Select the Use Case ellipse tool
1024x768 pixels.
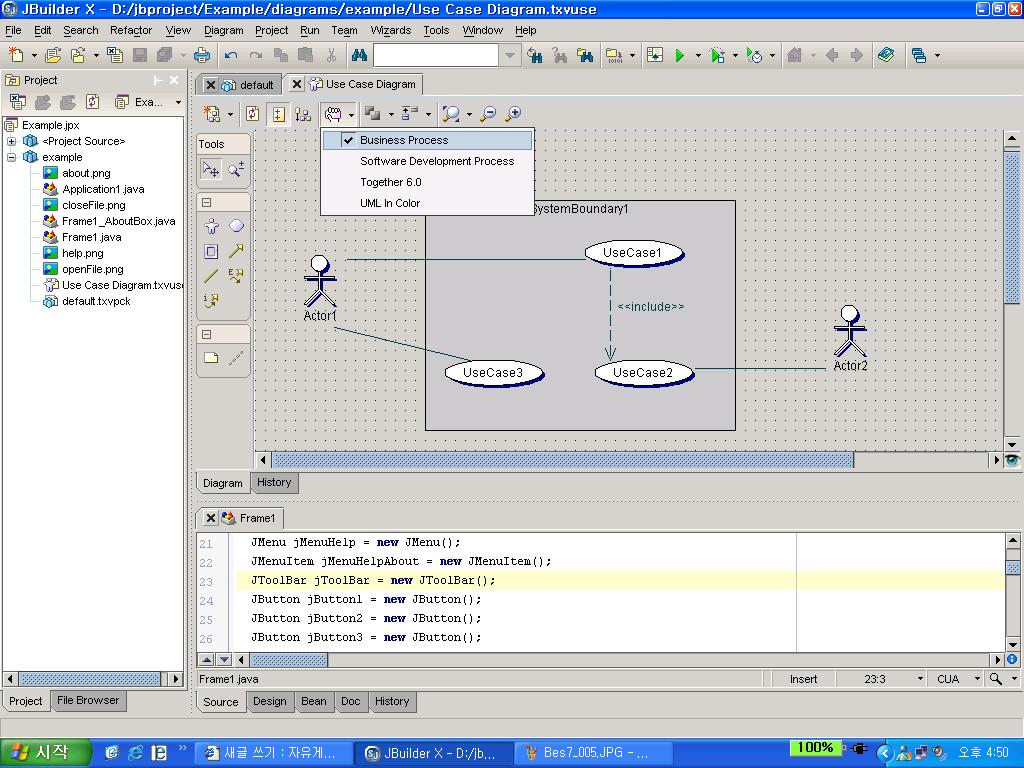coord(236,227)
